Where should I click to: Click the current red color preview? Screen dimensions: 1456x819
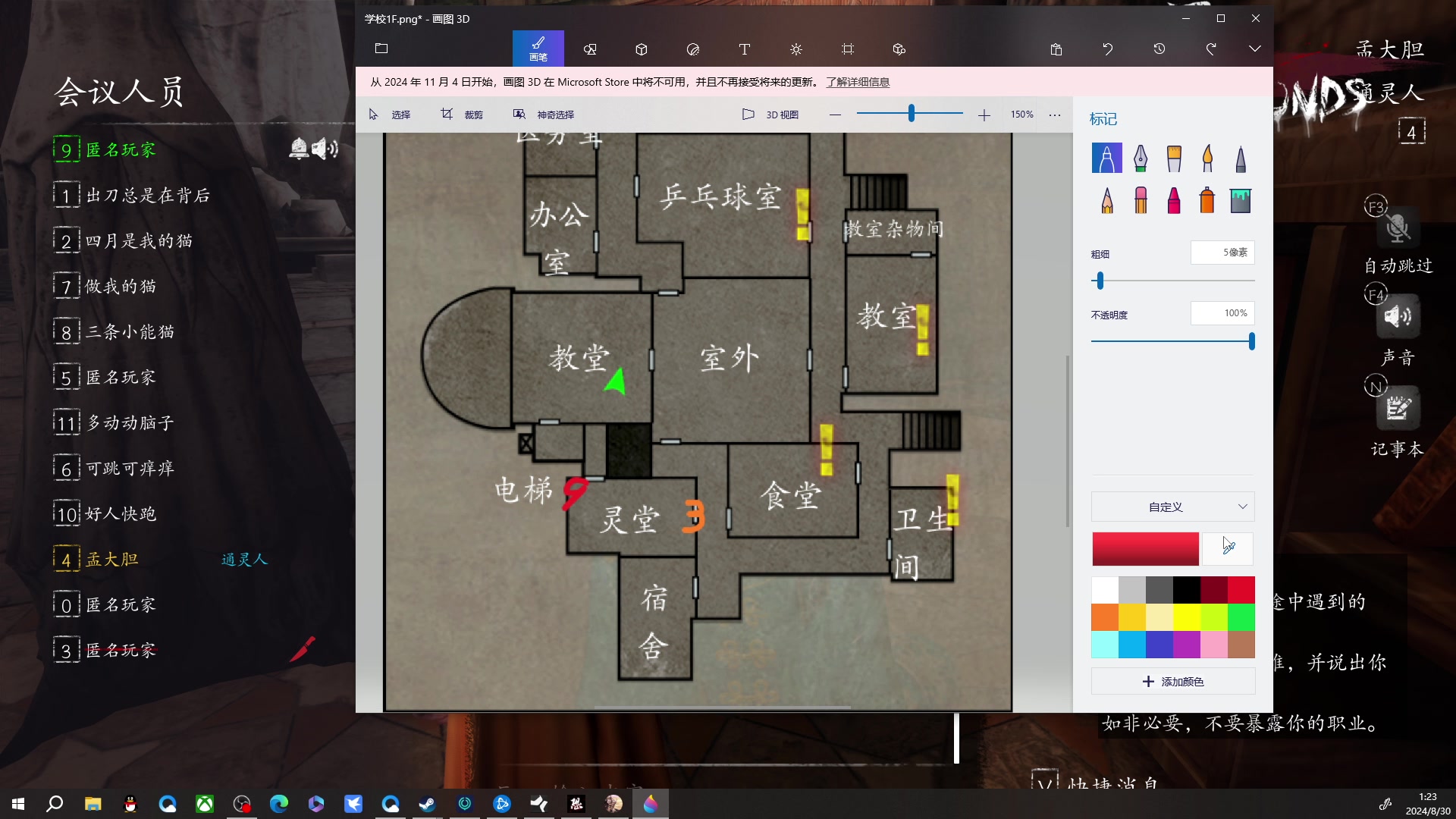(1145, 549)
